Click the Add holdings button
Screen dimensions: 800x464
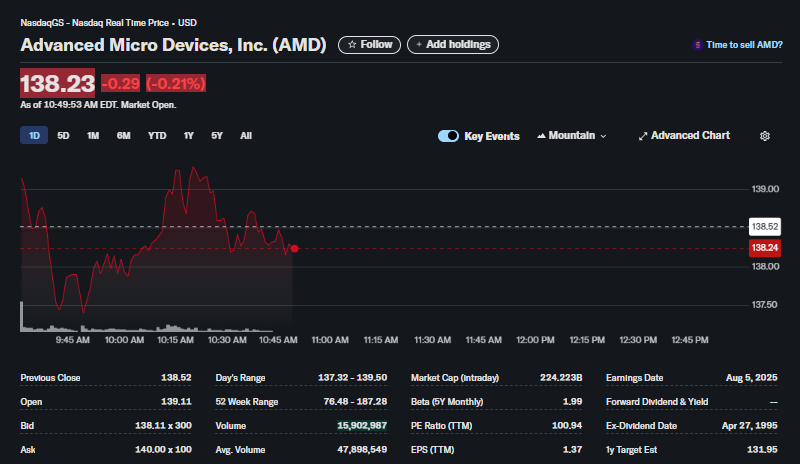(453, 44)
